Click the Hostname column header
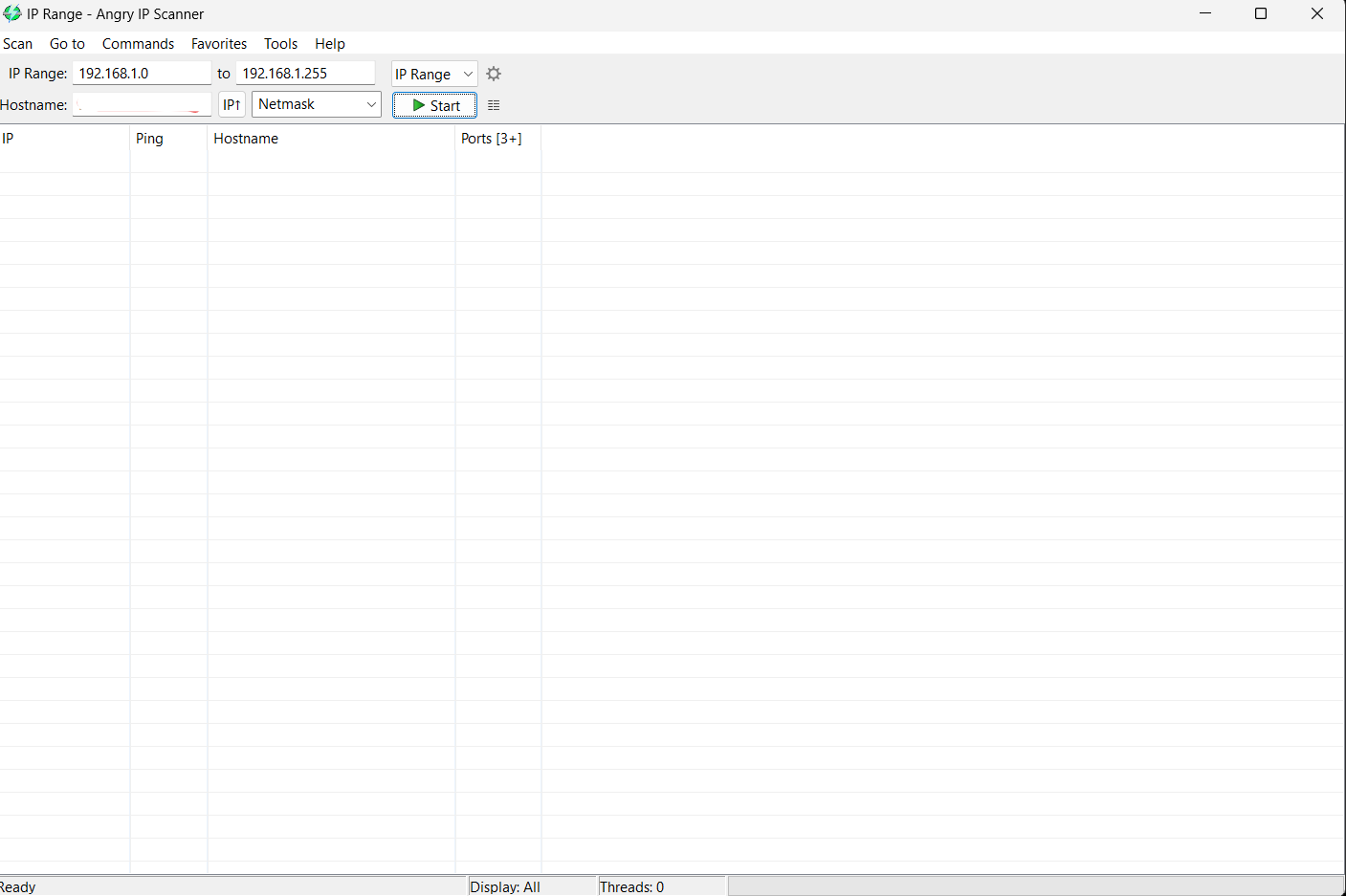 click(246, 139)
